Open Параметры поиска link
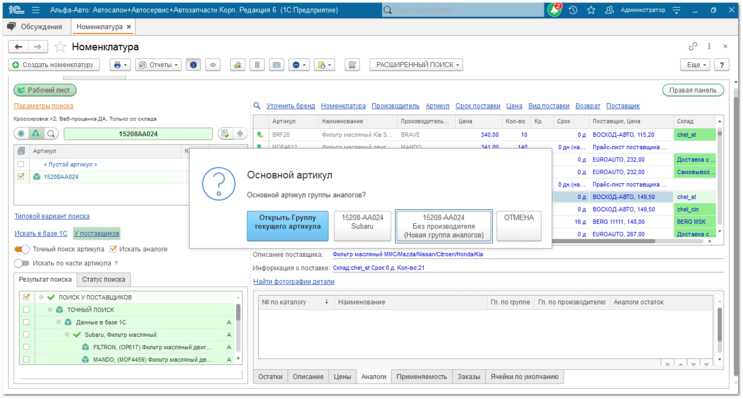The width and height of the screenshot is (743, 399). coord(44,106)
